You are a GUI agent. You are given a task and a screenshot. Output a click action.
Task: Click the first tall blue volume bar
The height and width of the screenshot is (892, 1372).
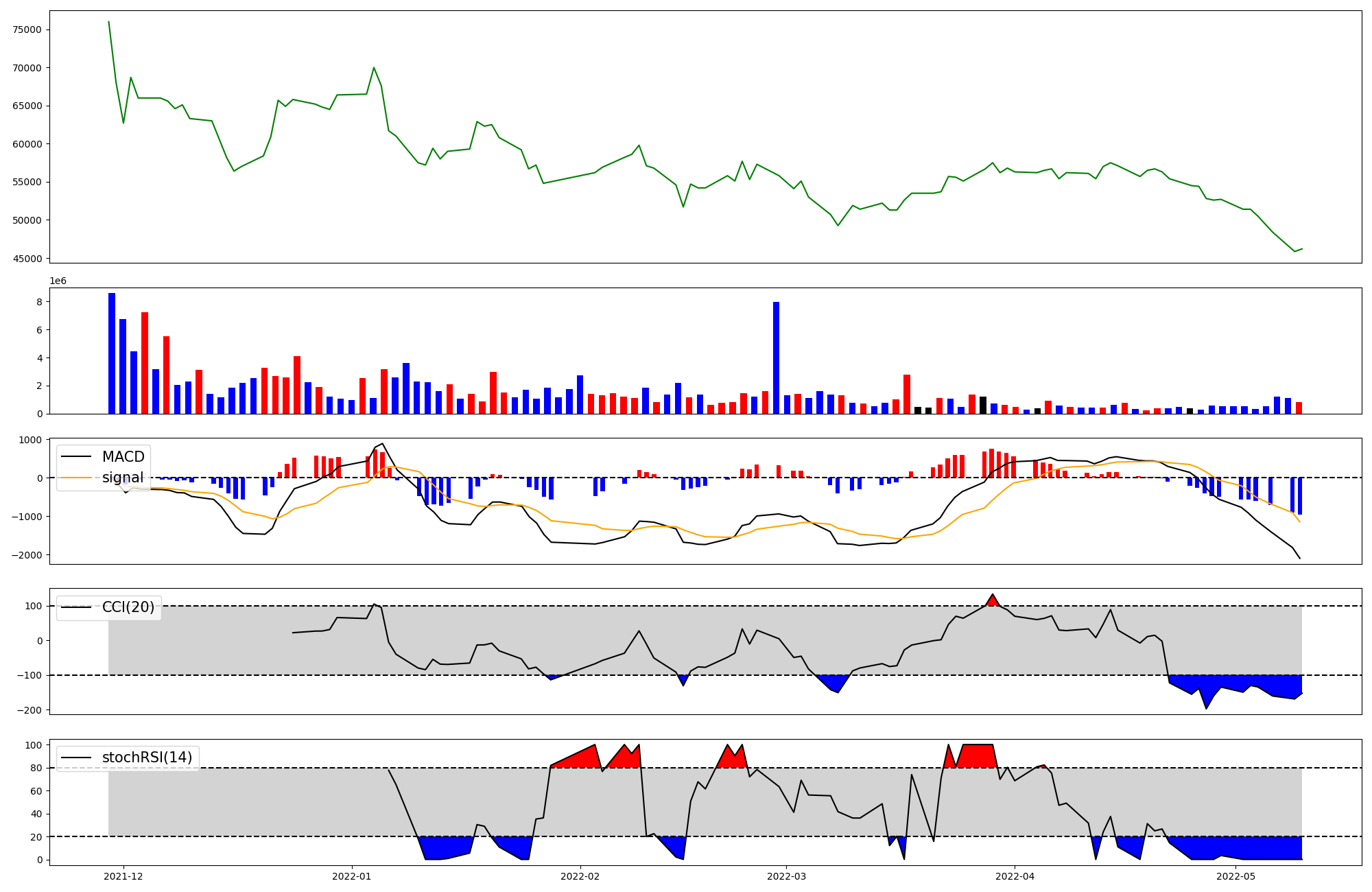point(112,353)
